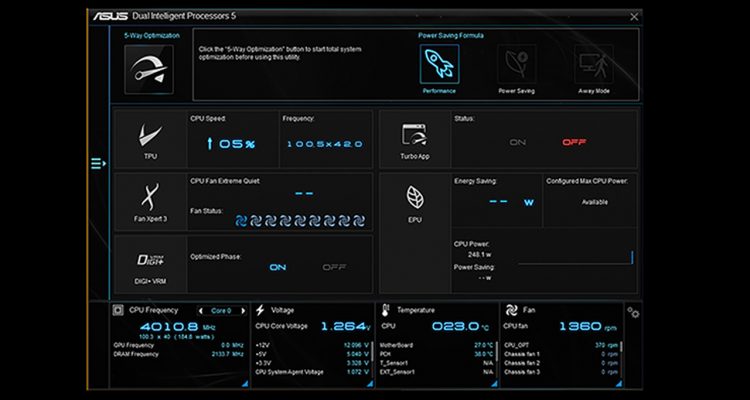This screenshot has height=400, width=750.
Task: Select the Chassis fan 2 row
Action: (561, 363)
